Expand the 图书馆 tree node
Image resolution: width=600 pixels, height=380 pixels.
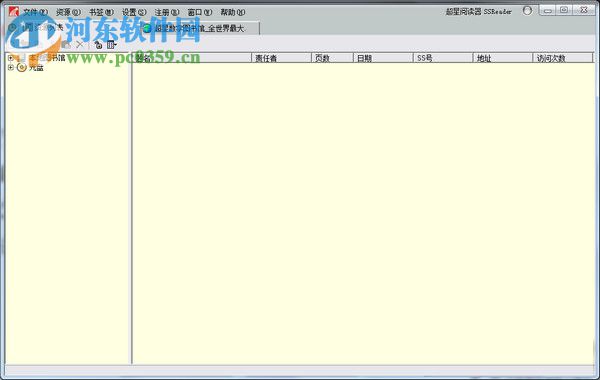(x=11, y=58)
